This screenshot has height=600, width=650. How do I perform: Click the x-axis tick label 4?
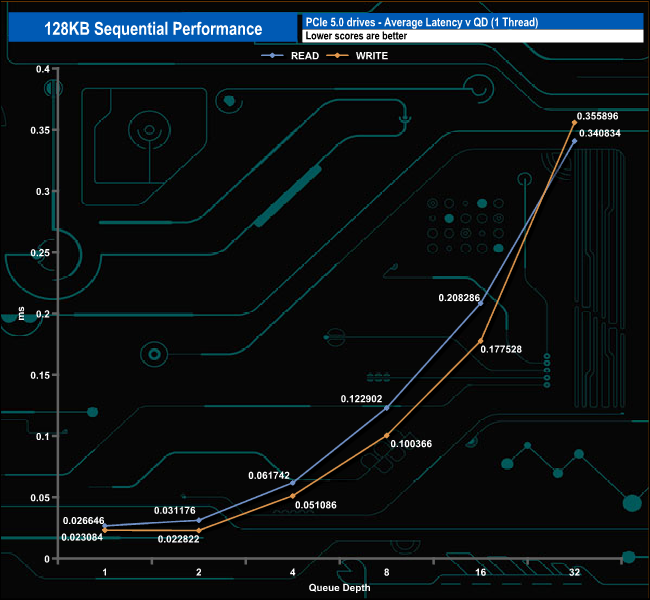(293, 572)
